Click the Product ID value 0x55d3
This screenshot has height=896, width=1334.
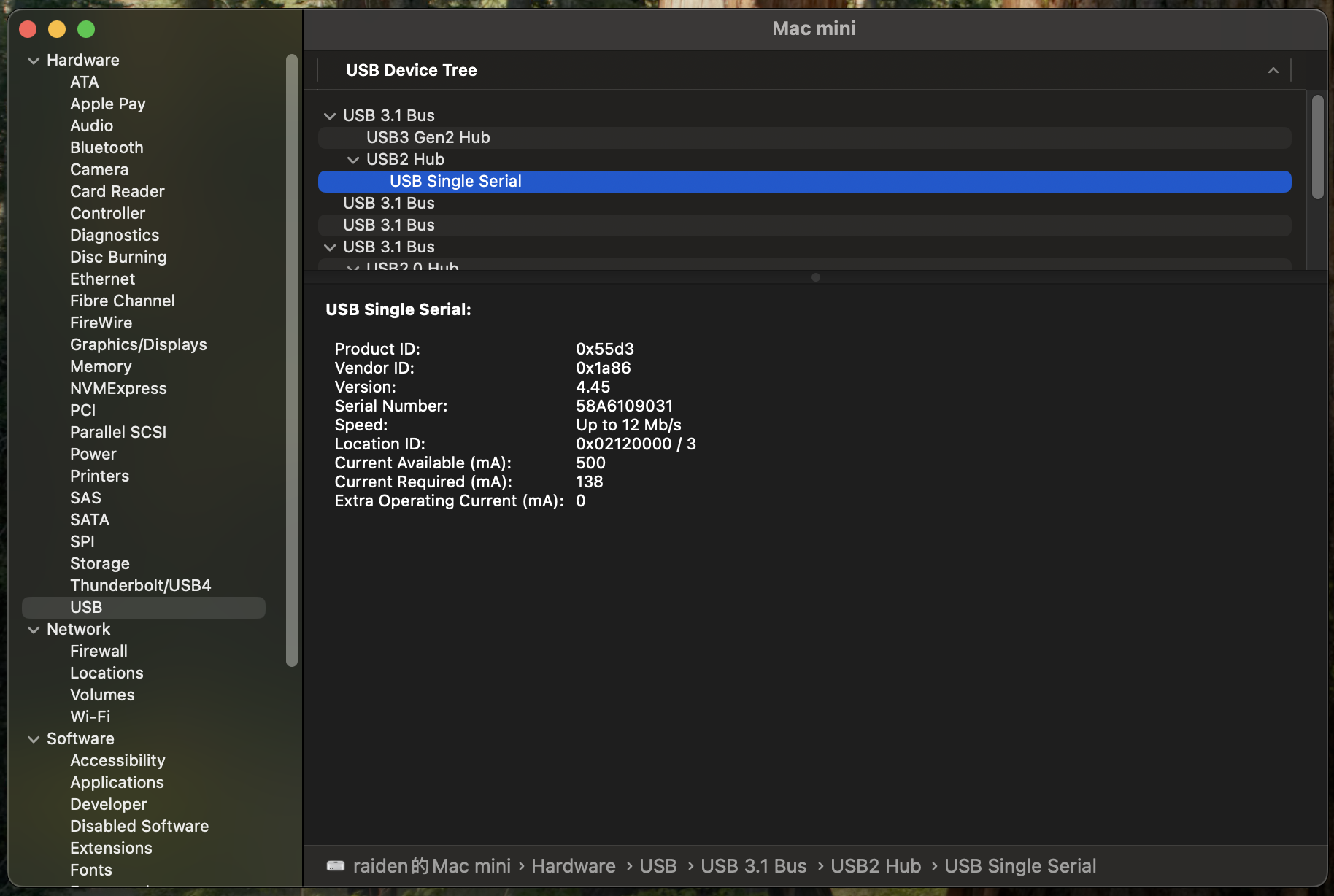(x=605, y=349)
